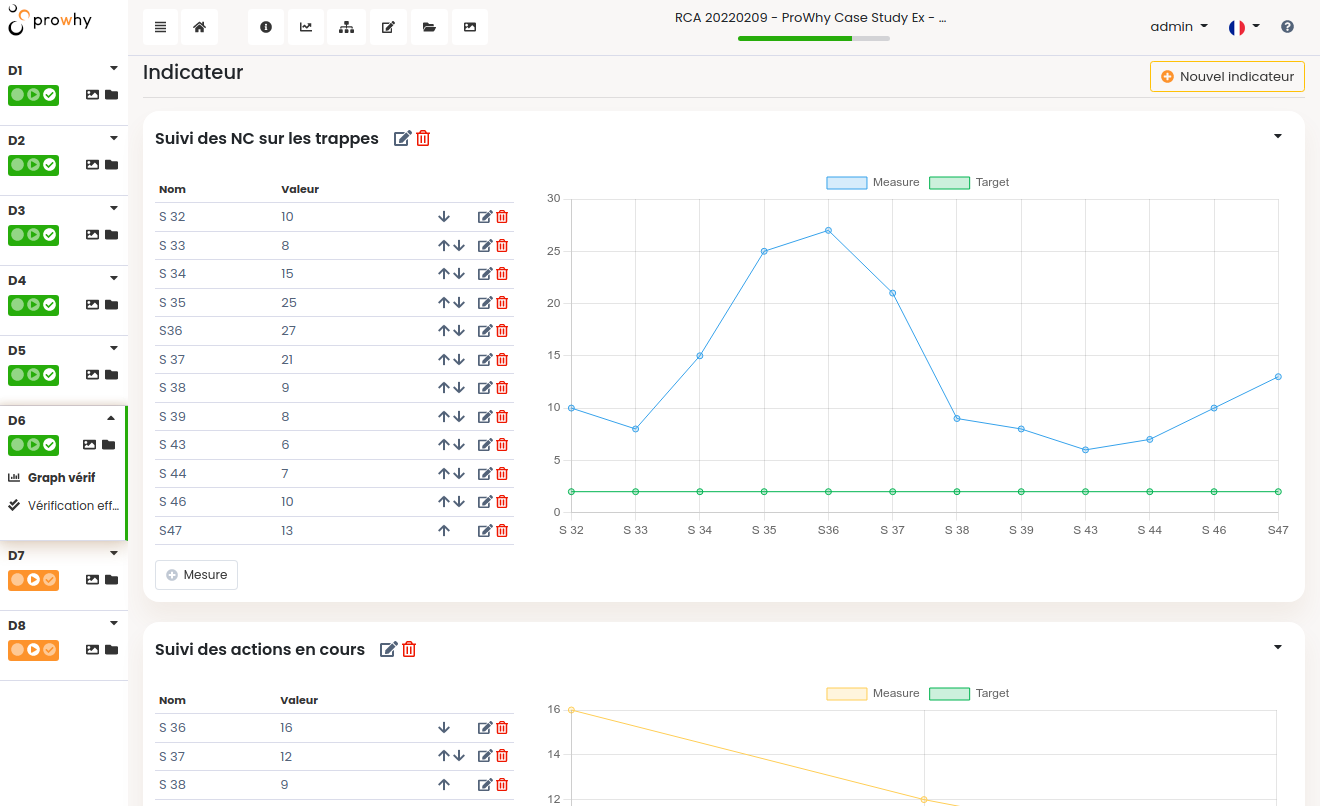Click the S36 peak point at 27
Image resolution: width=1320 pixels, height=806 pixels.
(x=828, y=231)
